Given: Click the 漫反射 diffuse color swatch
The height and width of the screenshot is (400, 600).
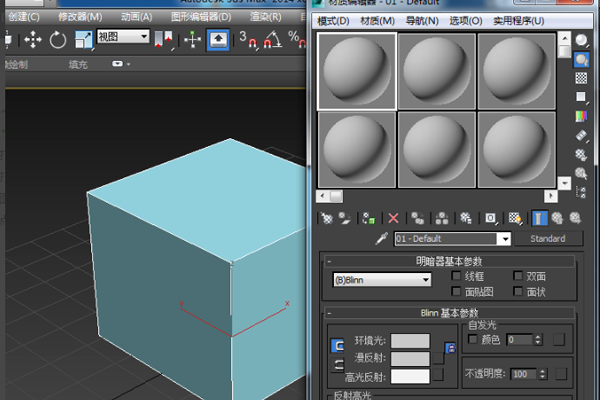Looking at the screenshot, I should [410, 358].
